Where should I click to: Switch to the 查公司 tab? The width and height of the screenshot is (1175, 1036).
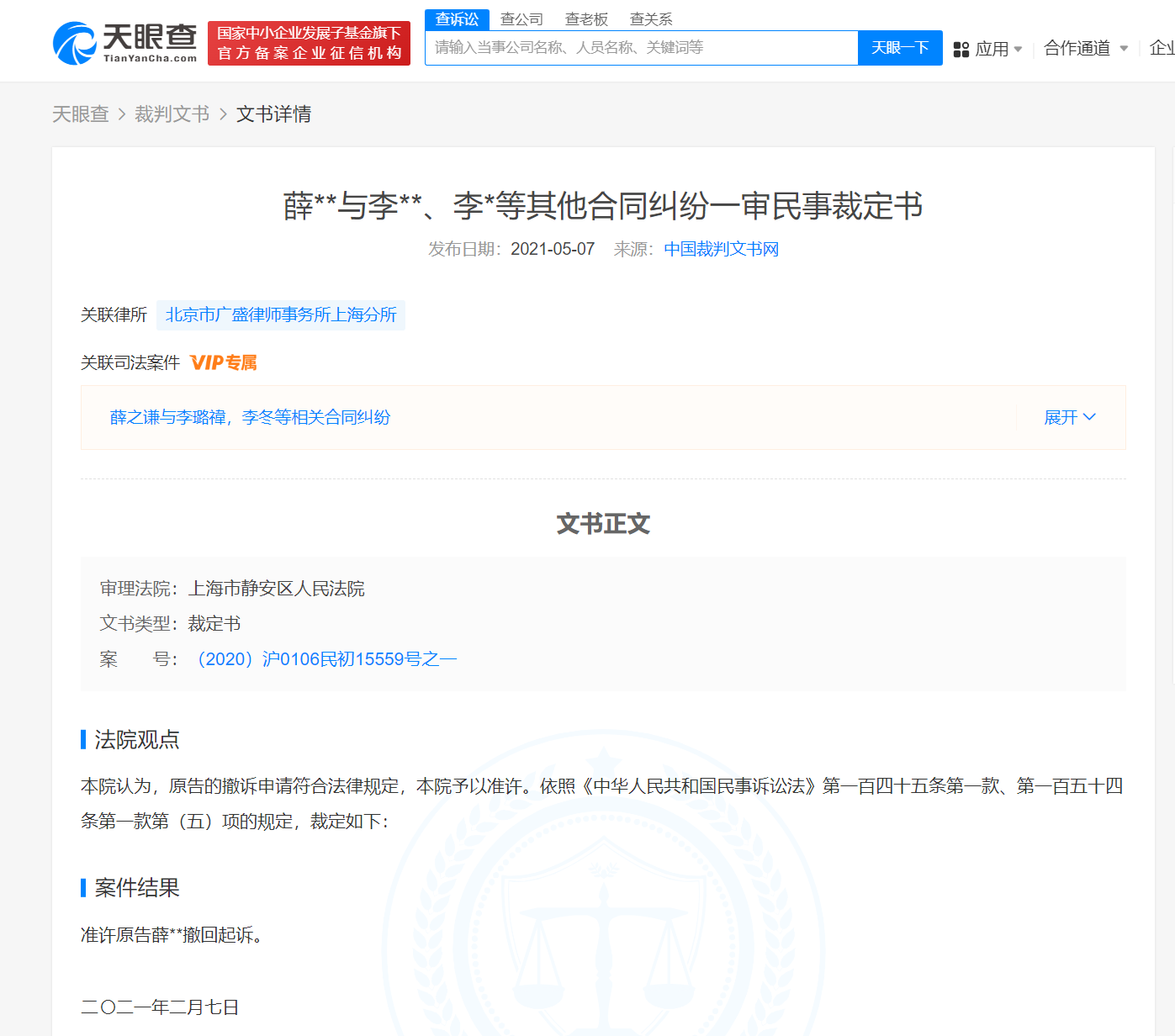pyautogui.click(x=521, y=19)
